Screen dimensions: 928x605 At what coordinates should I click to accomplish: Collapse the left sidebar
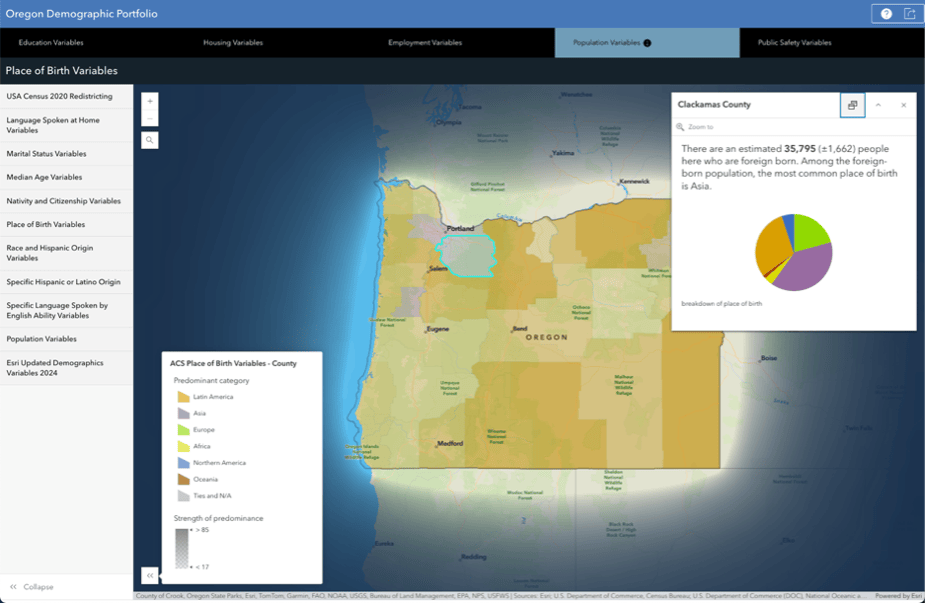tap(33, 588)
